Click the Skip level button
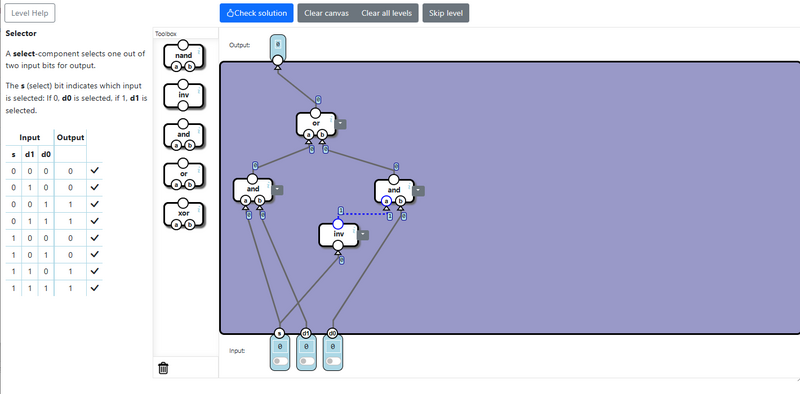 (x=446, y=13)
